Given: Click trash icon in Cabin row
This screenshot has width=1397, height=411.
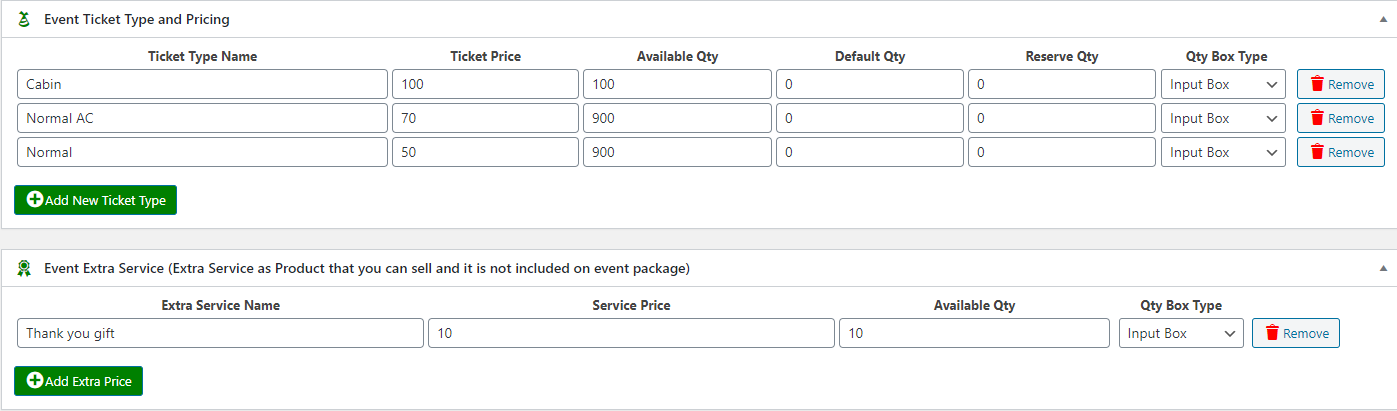Looking at the screenshot, I should [1317, 84].
